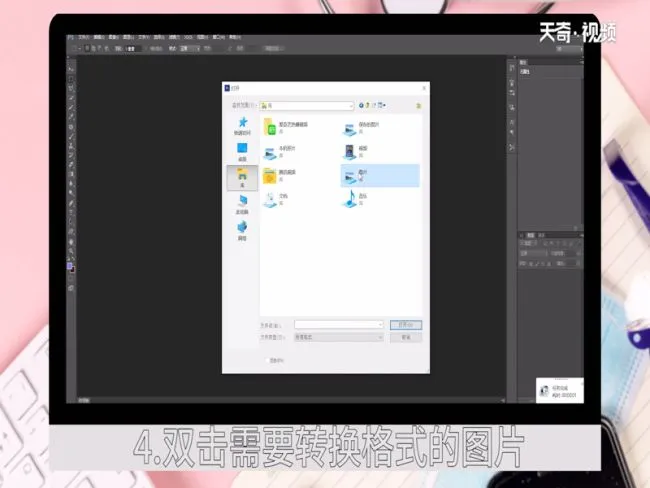
Task: Click the 打开 Open button in dialog
Action: coord(406,325)
